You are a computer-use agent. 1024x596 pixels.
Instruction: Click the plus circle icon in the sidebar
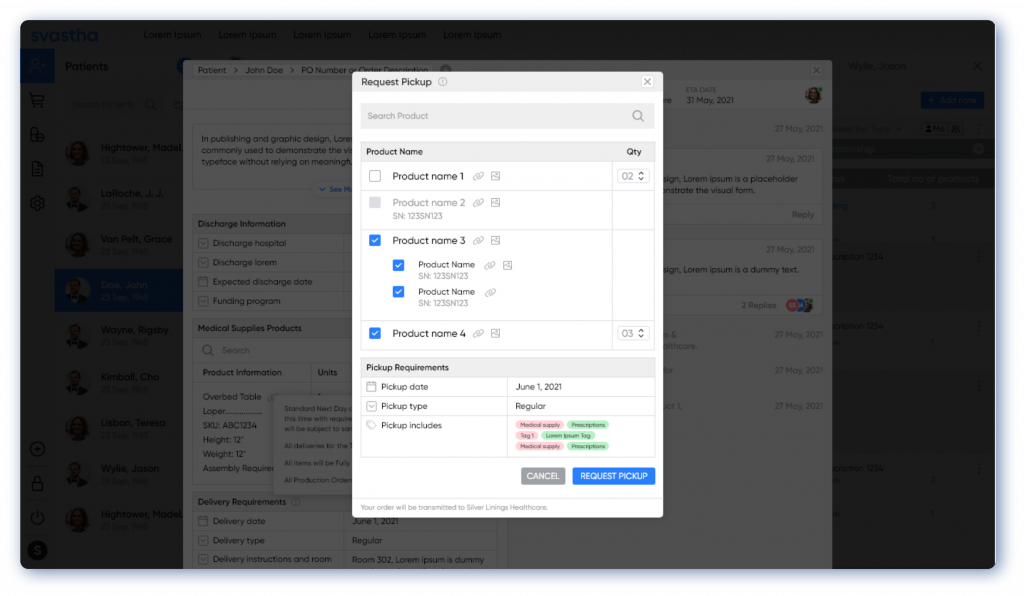click(x=37, y=449)
